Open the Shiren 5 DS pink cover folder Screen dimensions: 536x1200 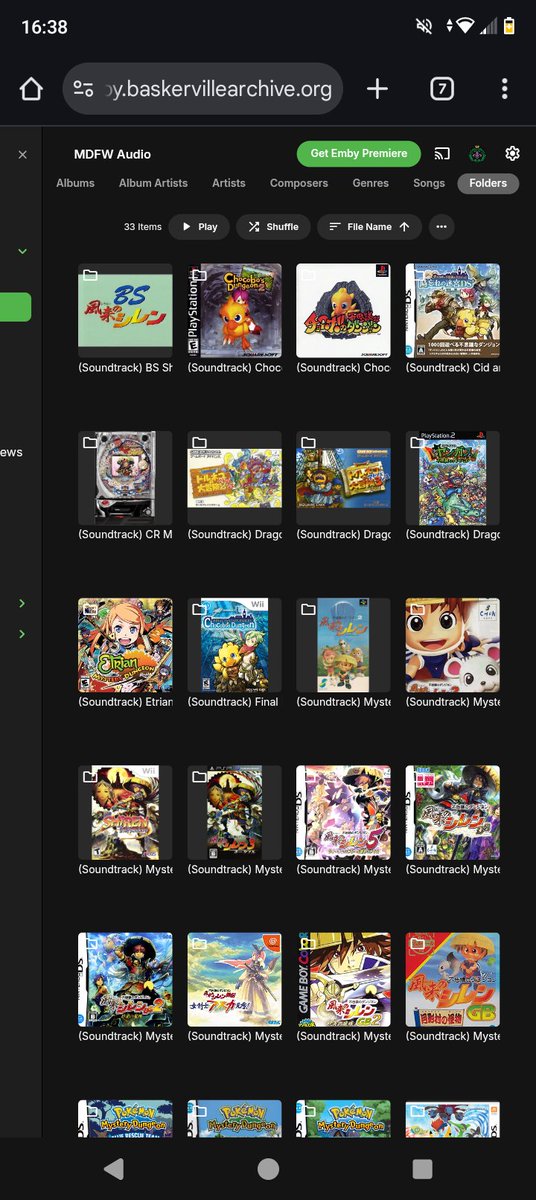tap(343, 813)
